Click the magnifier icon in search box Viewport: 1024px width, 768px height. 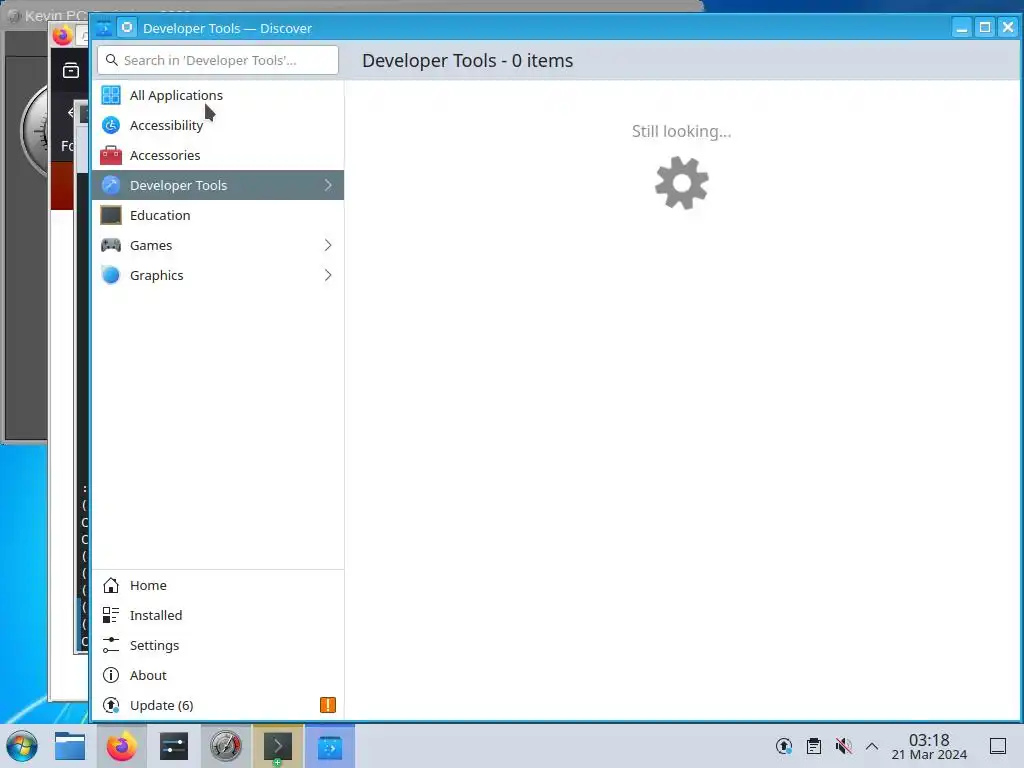click(x=112, y=60)
